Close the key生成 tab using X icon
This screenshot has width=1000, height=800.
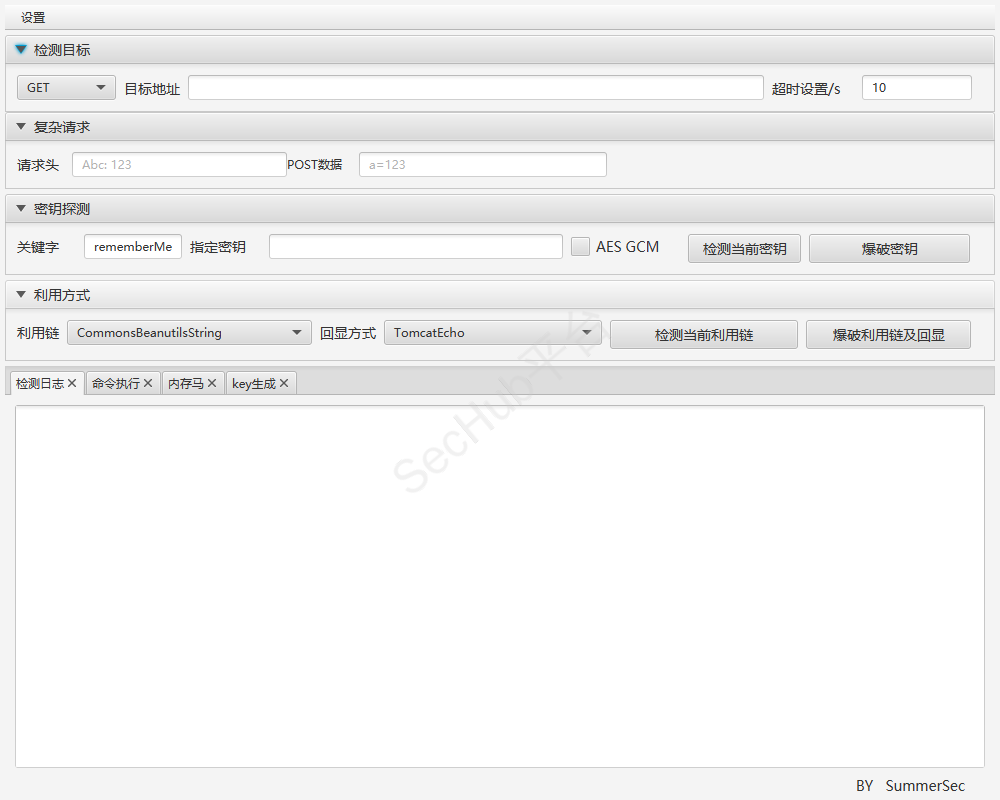click(284, 384)
